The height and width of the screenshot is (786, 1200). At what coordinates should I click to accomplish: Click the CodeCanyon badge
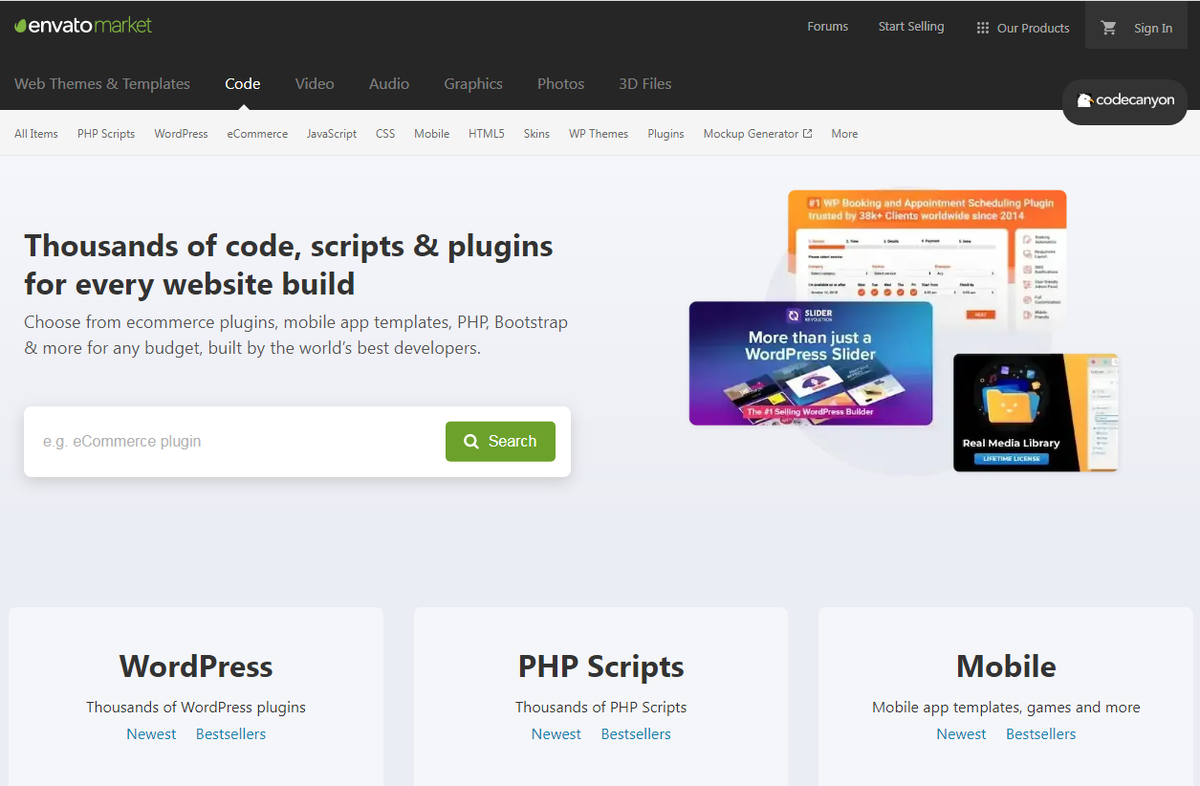click(1125, 101)
